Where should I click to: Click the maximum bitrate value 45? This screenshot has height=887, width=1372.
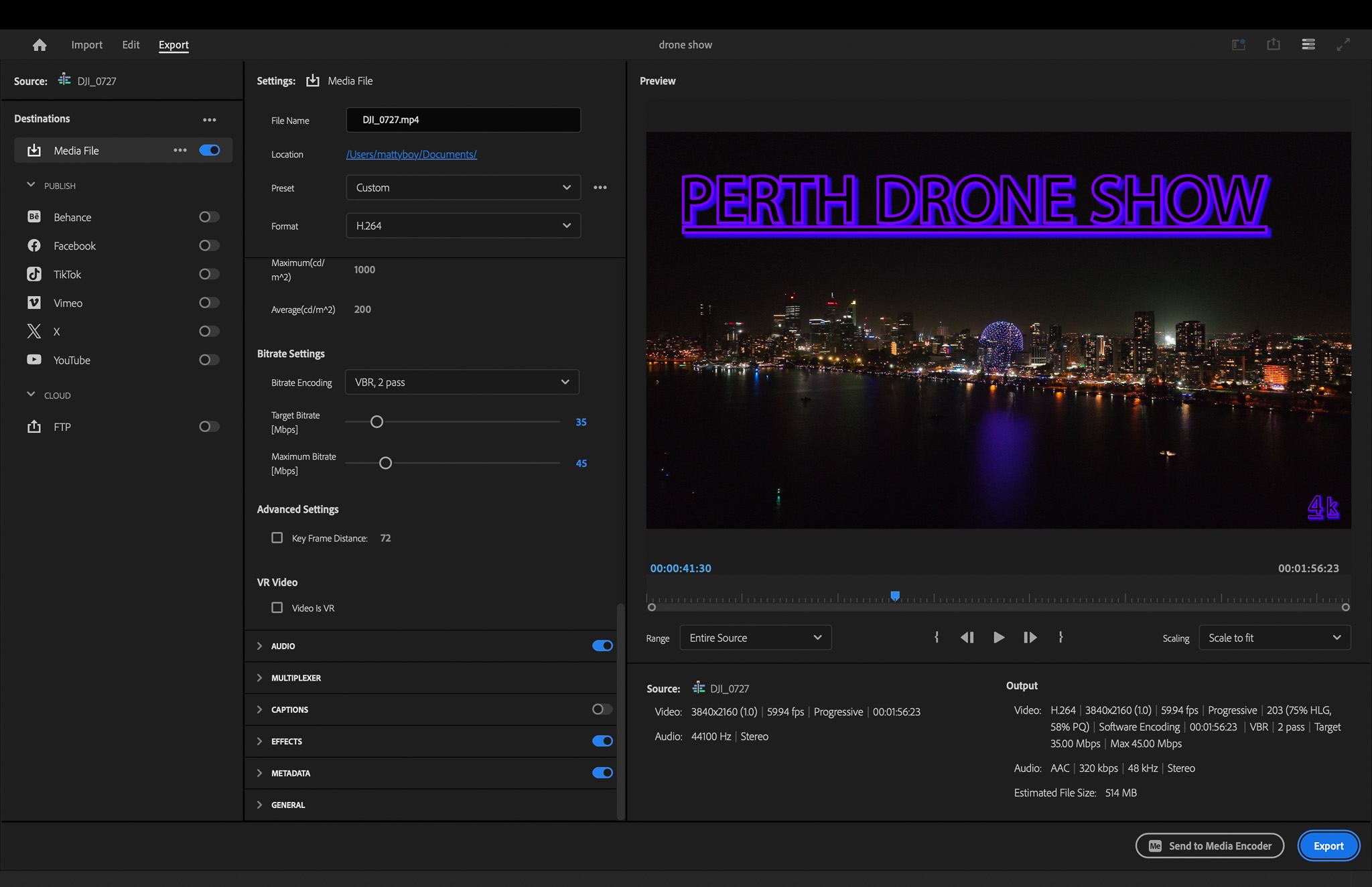(x=581, y=464)
